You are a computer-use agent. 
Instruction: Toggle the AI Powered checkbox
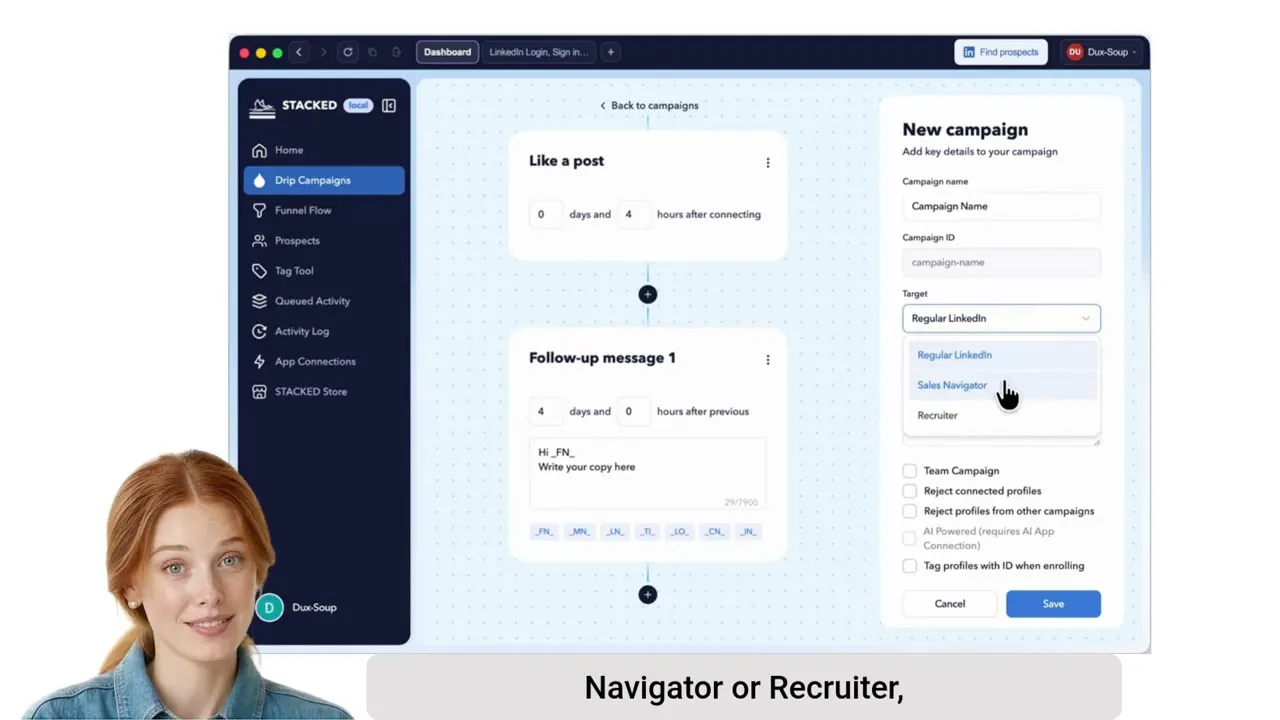pos(909,538)
